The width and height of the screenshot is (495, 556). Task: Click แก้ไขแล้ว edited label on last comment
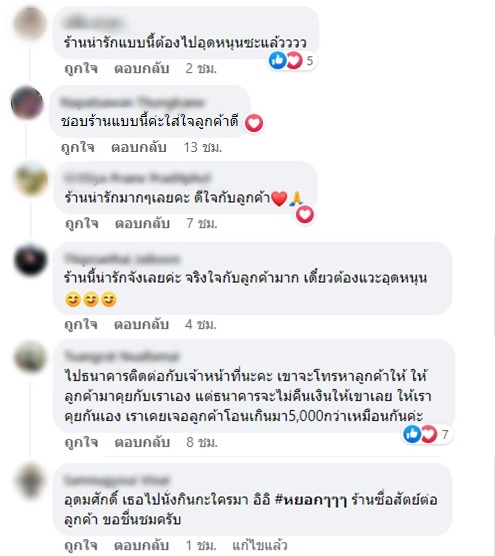click(x=260, y=545)
